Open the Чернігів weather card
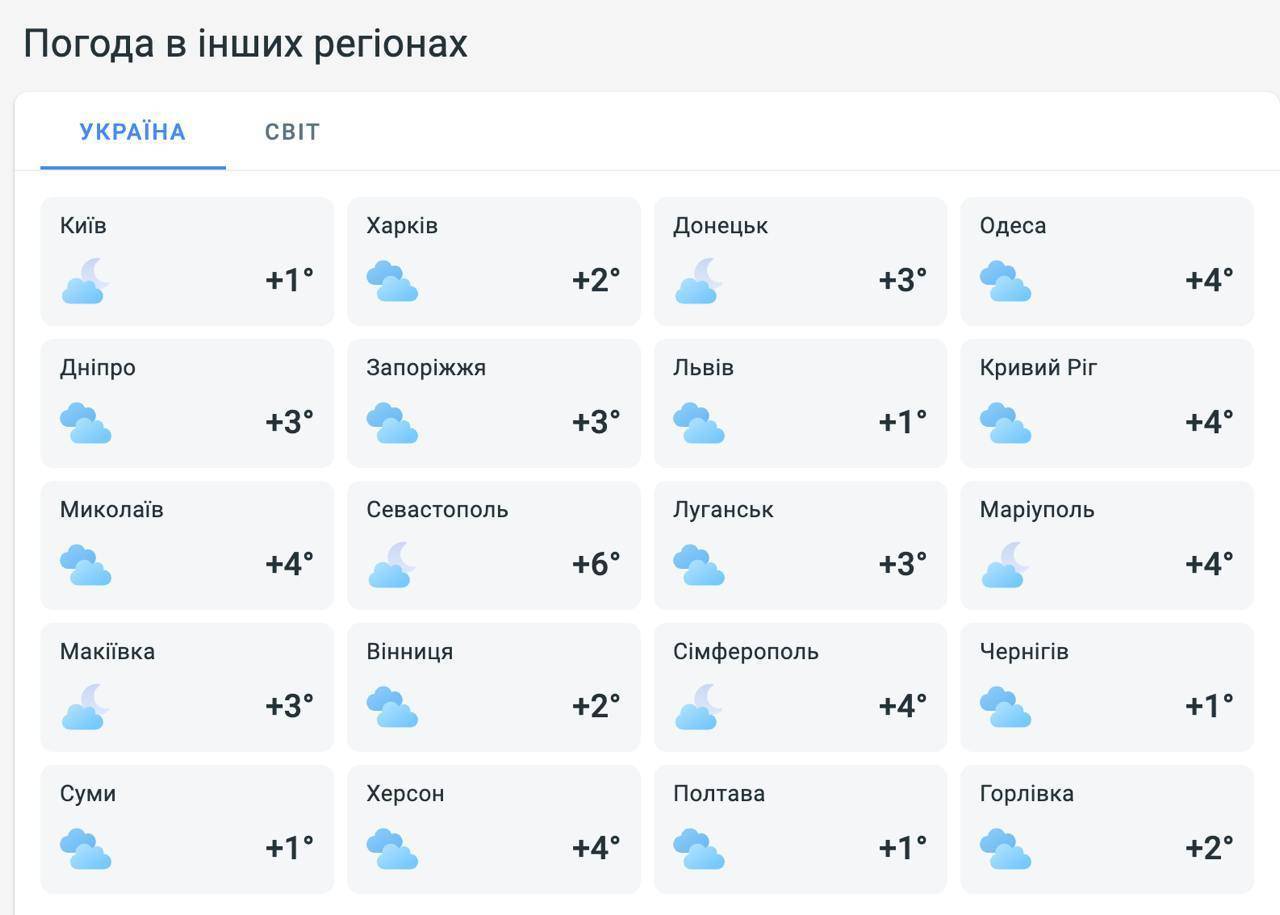1280x915 pixels. pos(1107,687)
